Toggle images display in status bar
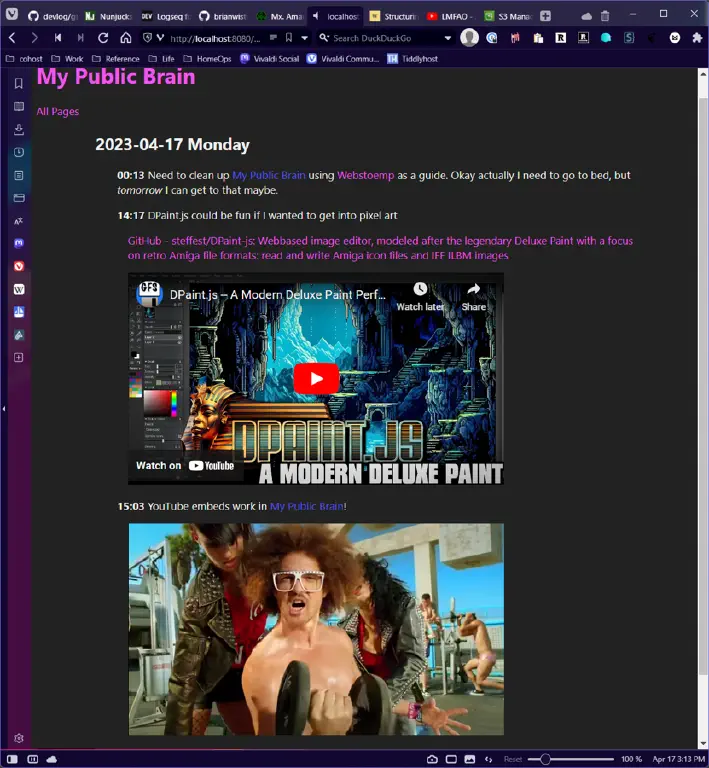The image size is (709, 768). tap(470, 759)
